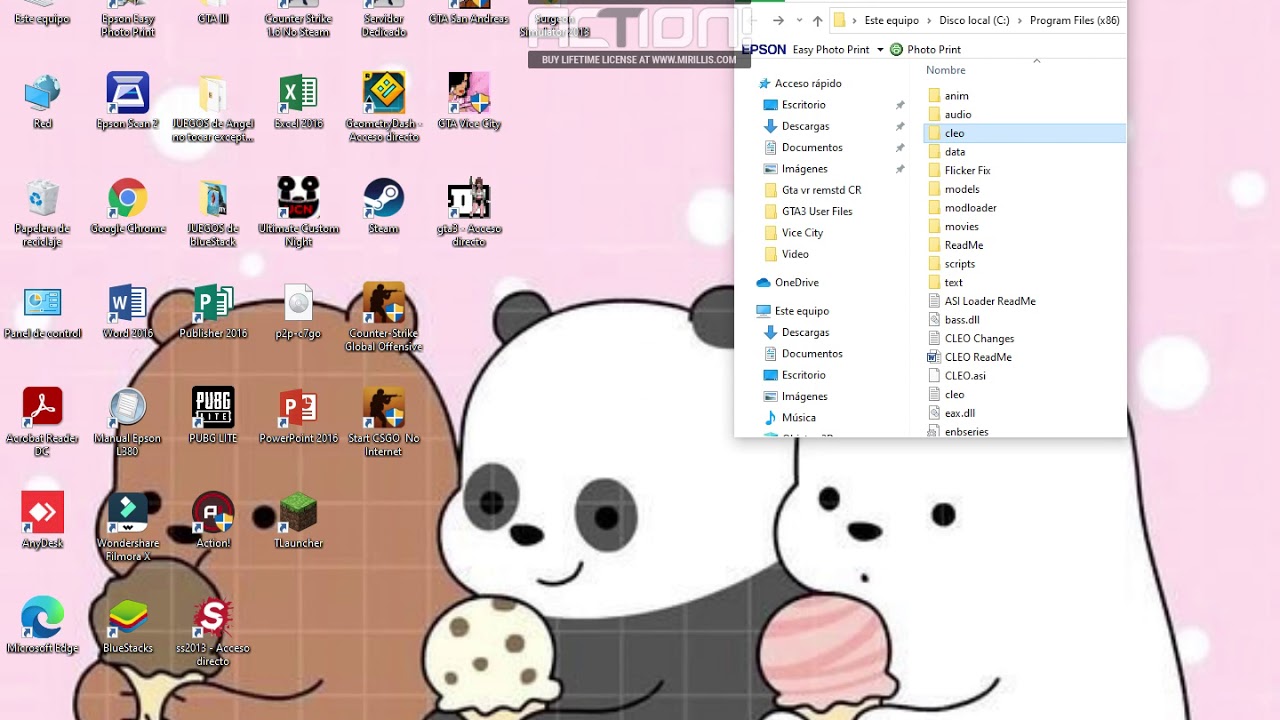Select the gta3 - Acceso directo shortcut
Image resolution: width=1280 pixels, height=720 pixels.
[469, 213]
